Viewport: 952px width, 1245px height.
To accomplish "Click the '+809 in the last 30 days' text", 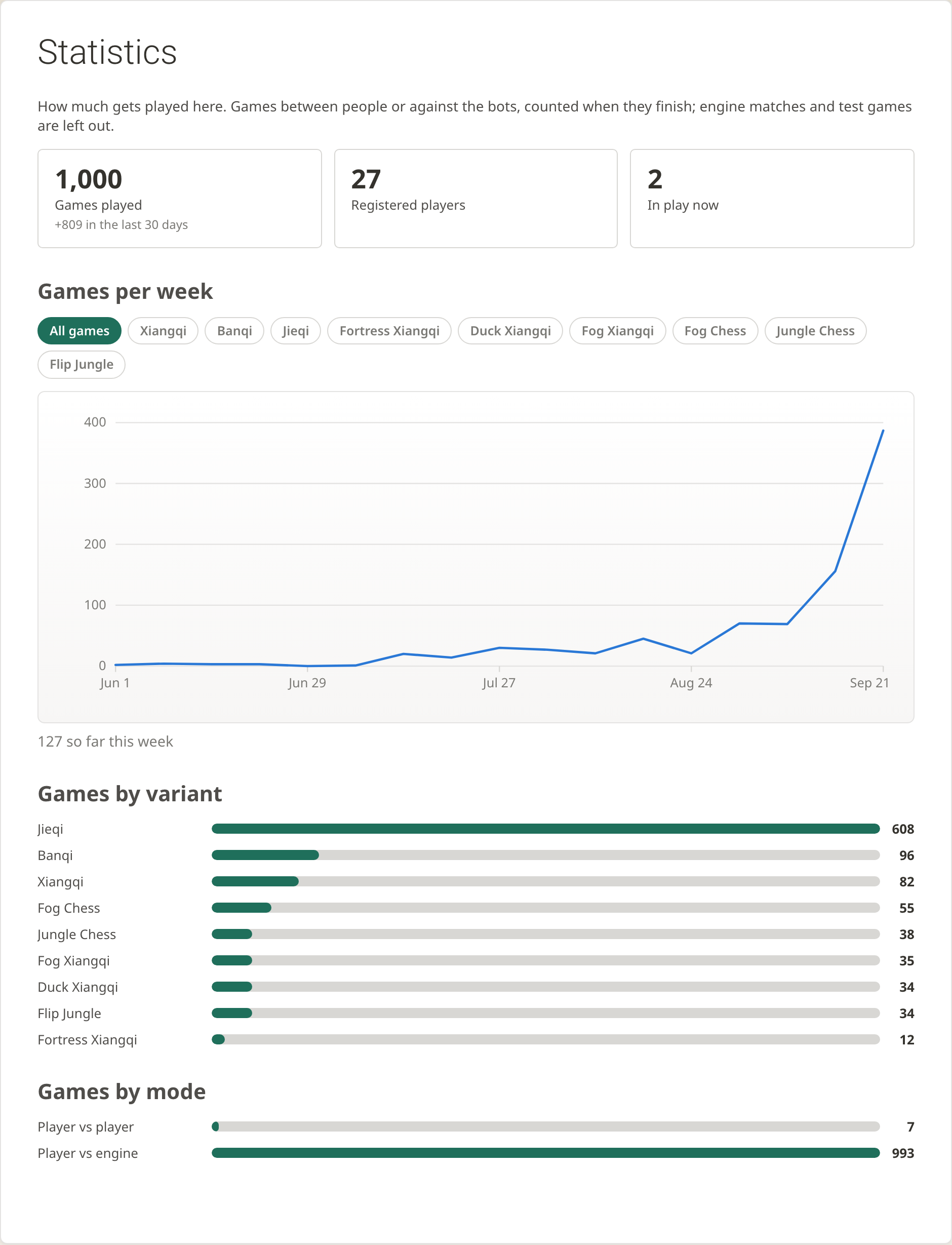I will click(x=121, y=224).
